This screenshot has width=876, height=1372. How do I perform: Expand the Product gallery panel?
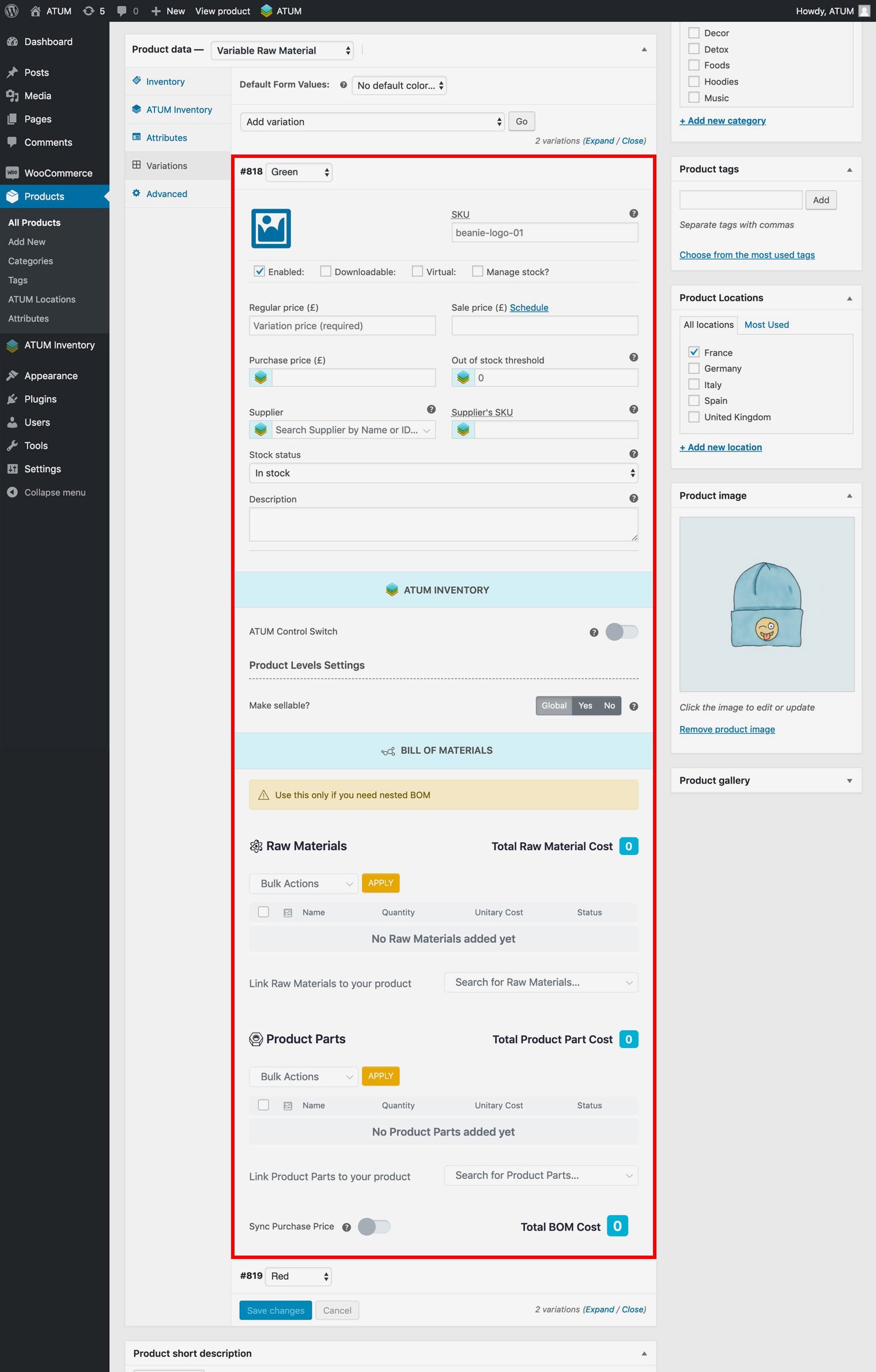point(849,781)
